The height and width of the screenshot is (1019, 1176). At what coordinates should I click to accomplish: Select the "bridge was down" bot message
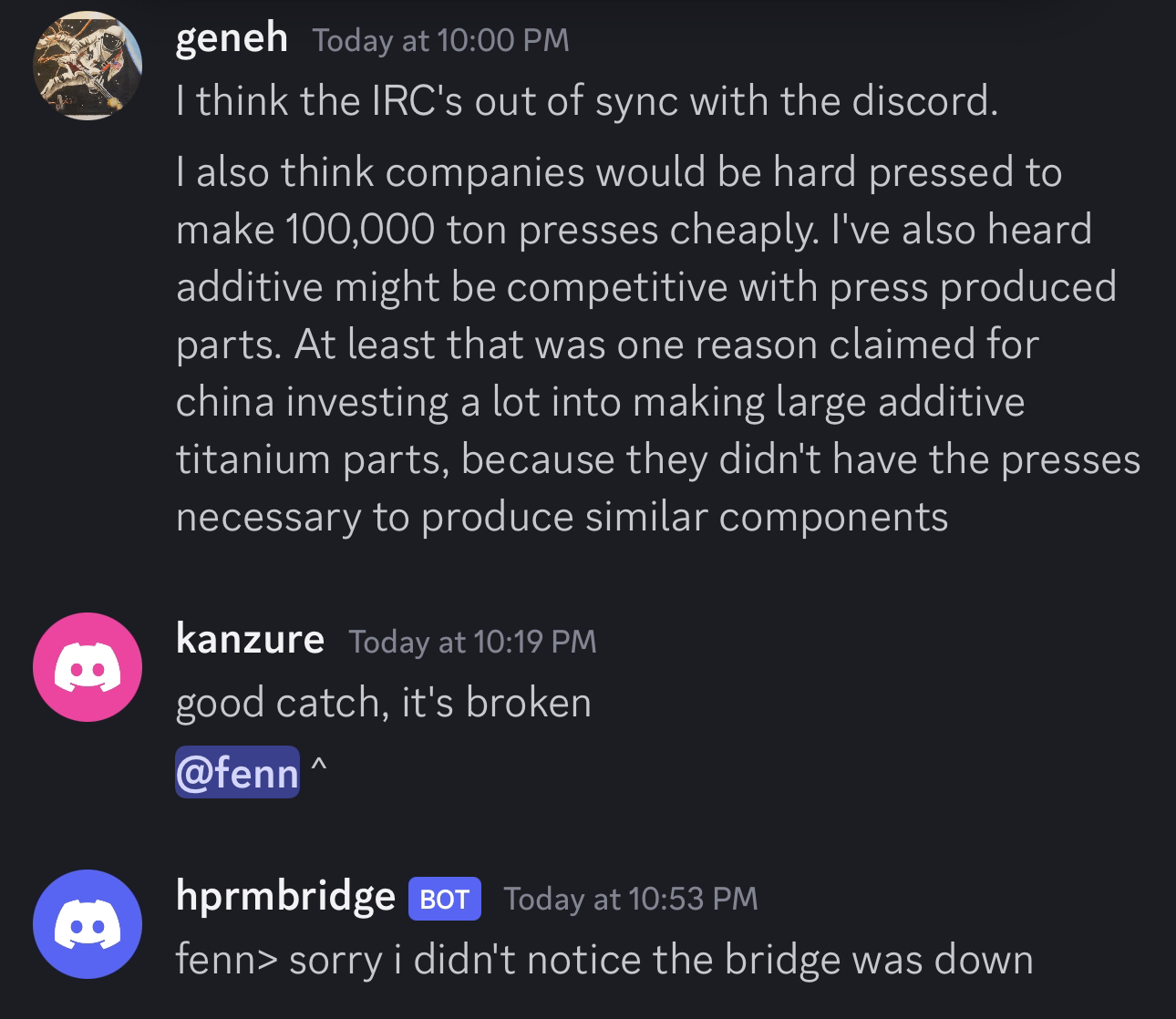tap(604, 960)
